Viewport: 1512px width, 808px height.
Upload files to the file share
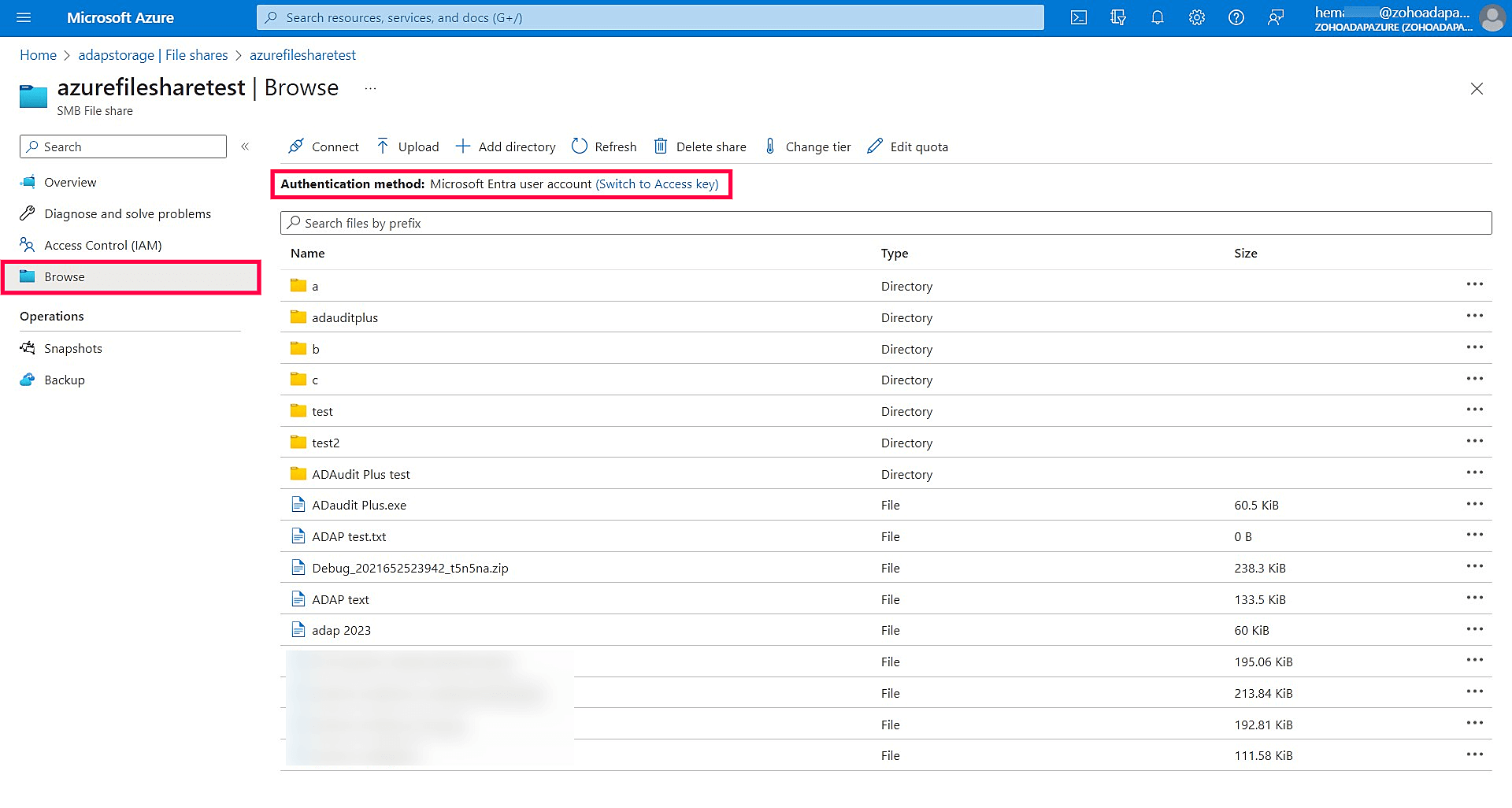coord(407,146)
